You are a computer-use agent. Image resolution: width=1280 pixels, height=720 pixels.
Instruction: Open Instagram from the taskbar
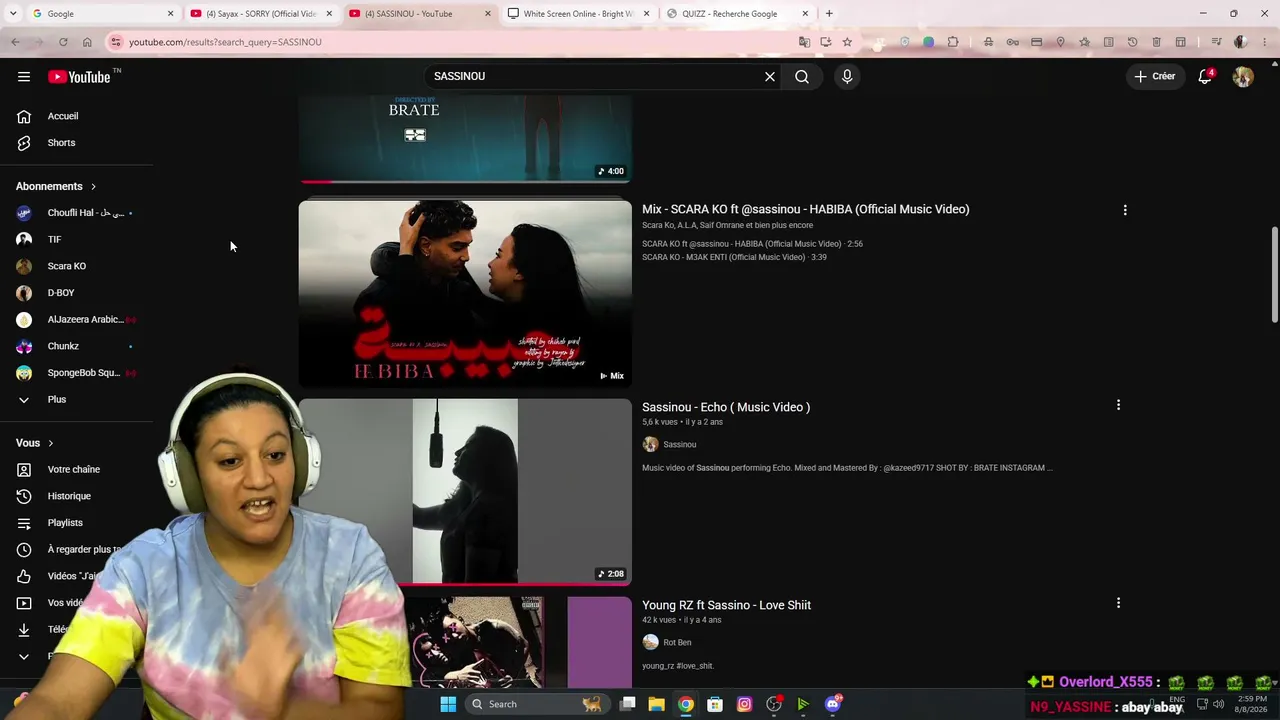pyautogui.click(x=744, y=704)
